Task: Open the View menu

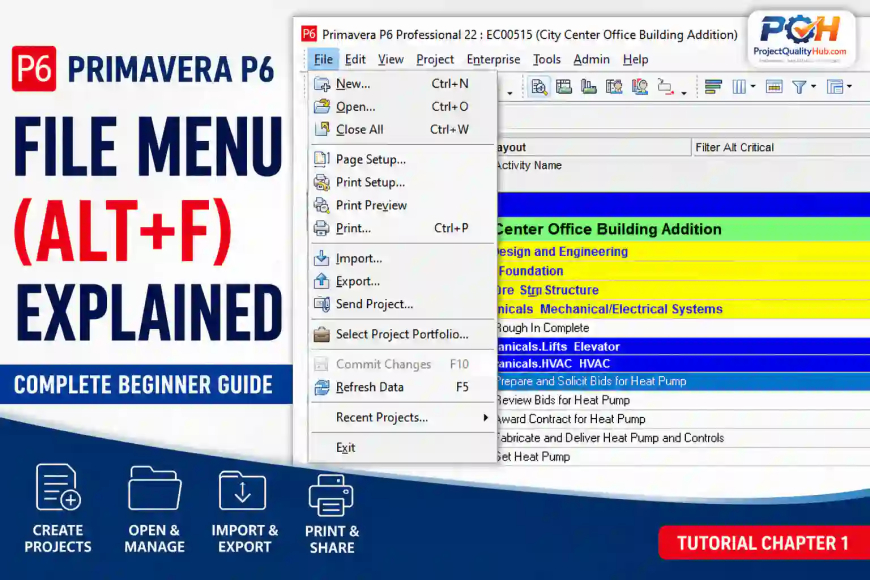Action: tap(391, 59)
